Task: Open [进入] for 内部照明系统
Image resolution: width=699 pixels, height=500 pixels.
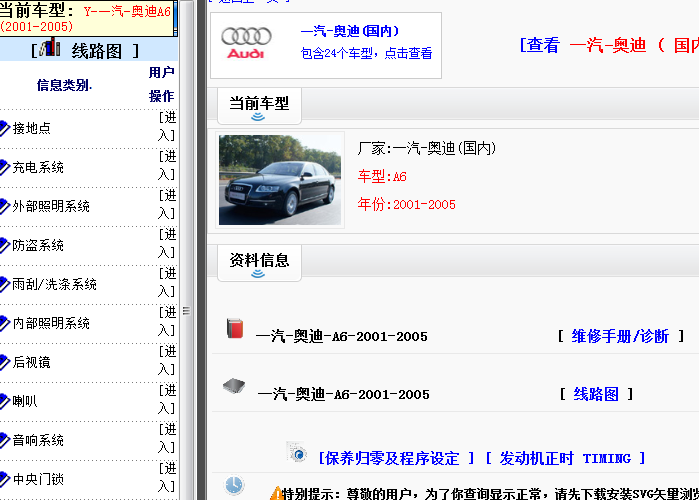Action: (x=167, y=321)
